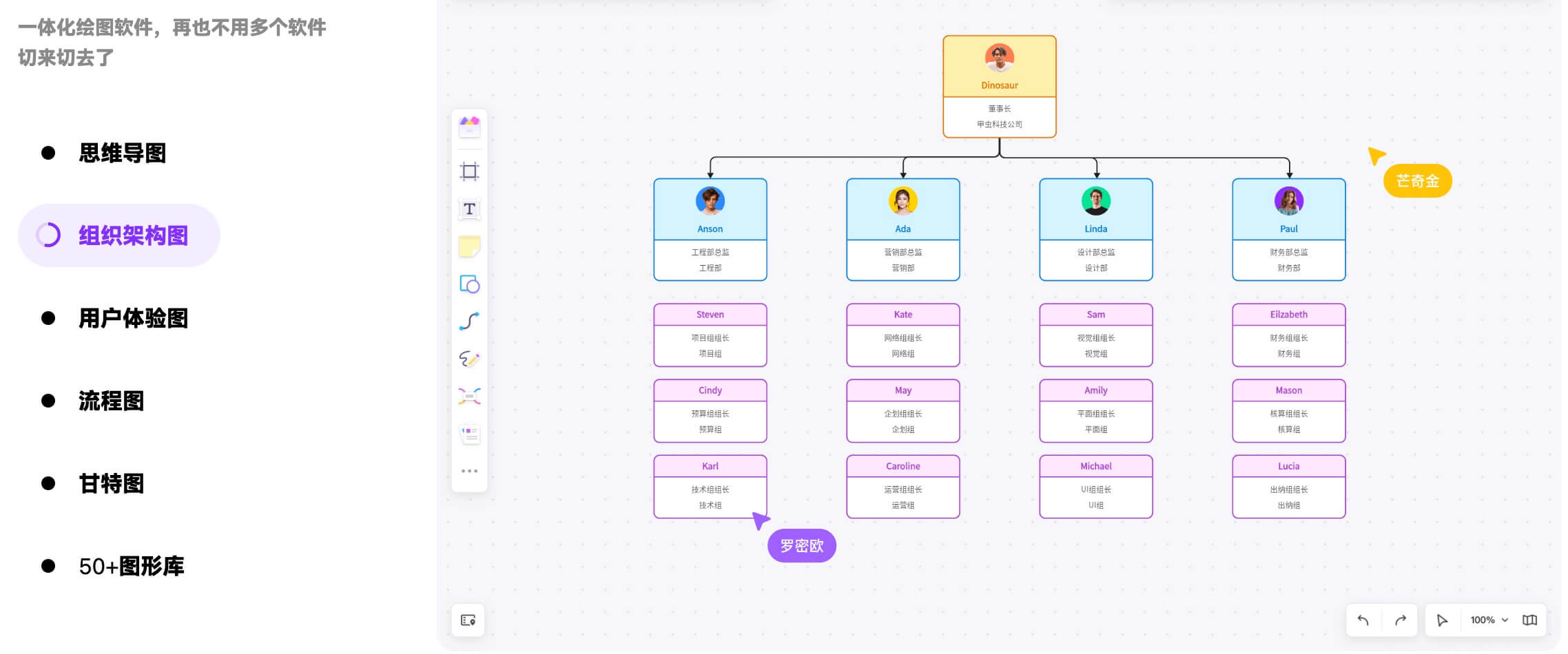Select the pen drawing tool
This screenshot has width=1568, height=654.
click(x=469, y=359)
